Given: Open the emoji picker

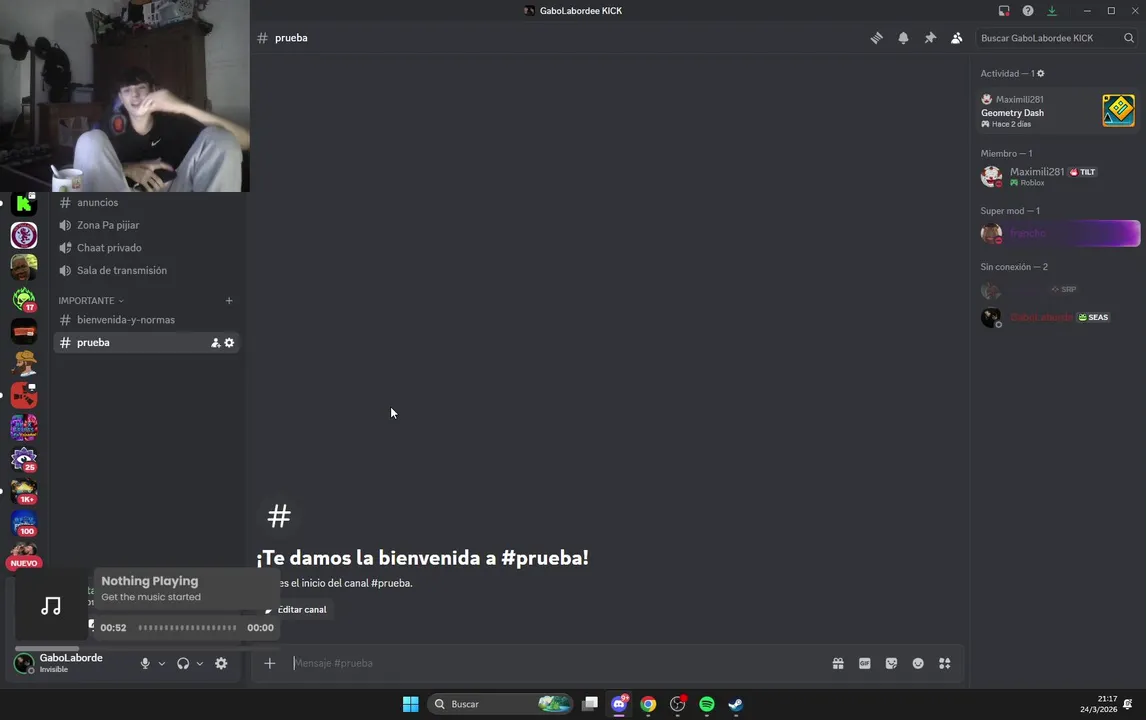Looking at the screenshot, I should pos(918,664).
